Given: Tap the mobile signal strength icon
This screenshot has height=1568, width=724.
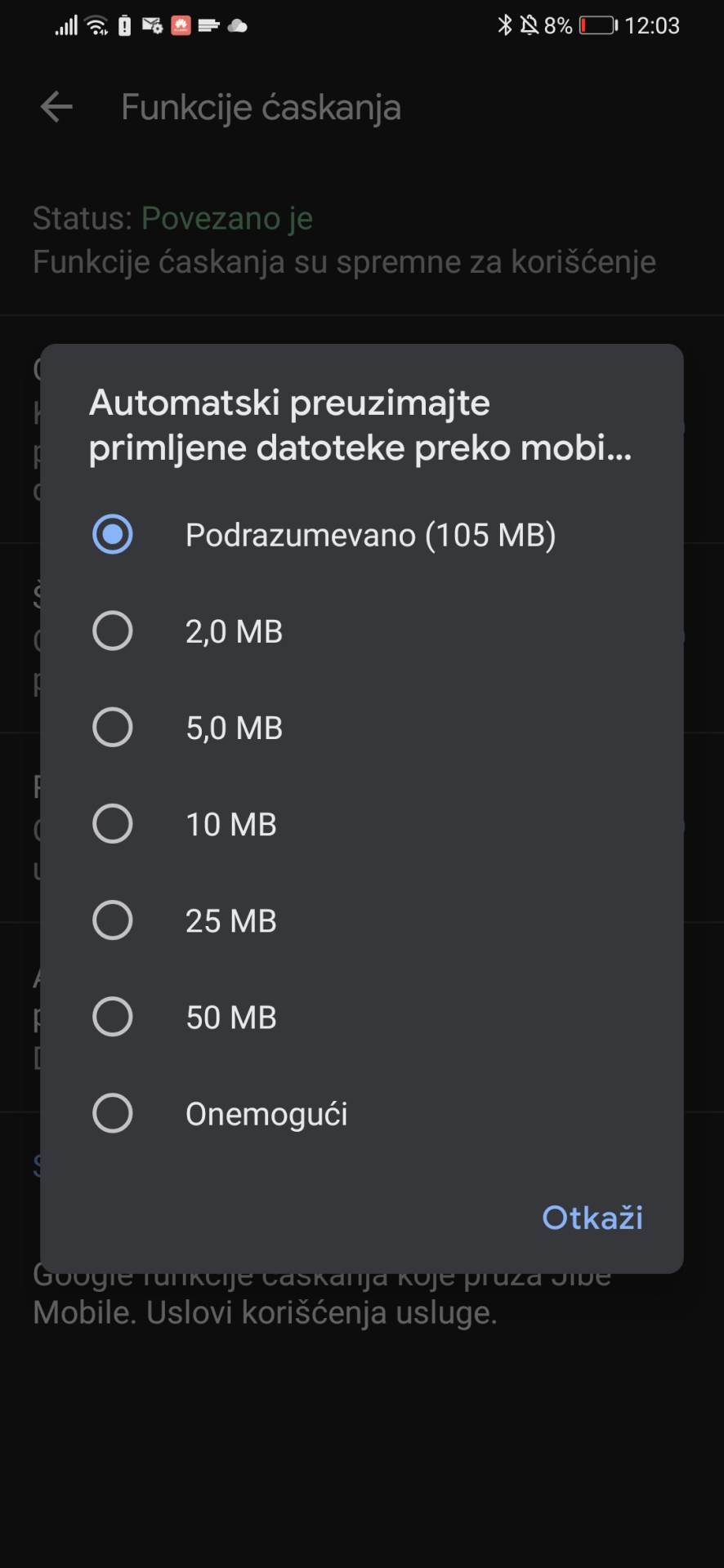Looking at the screenshot, I should click(65, 25).
